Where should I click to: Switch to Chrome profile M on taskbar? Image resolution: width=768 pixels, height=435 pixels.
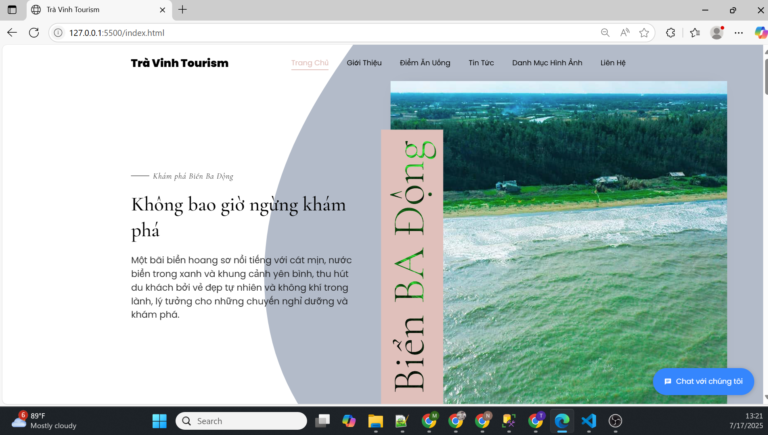[x=429, y=420]
